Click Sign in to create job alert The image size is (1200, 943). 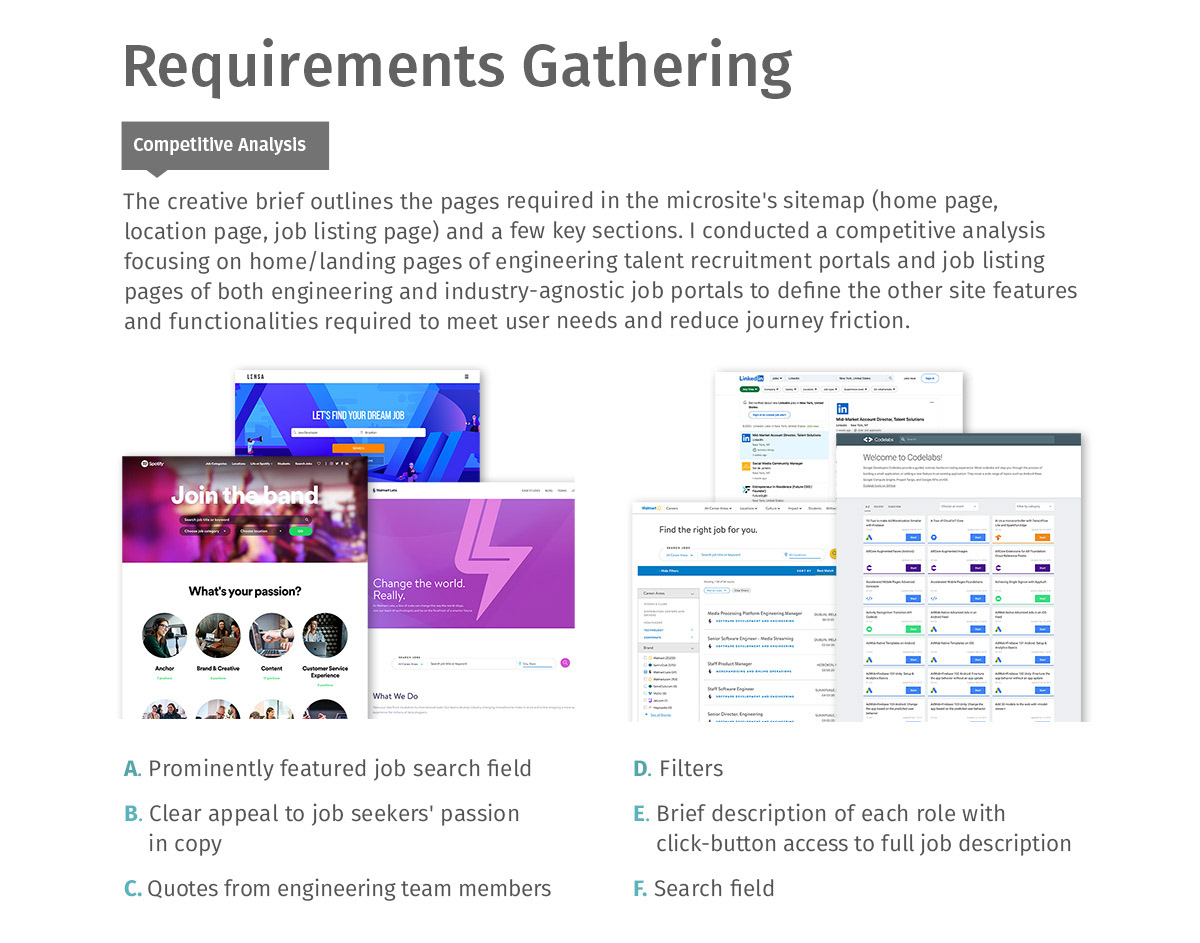(769, 415)
